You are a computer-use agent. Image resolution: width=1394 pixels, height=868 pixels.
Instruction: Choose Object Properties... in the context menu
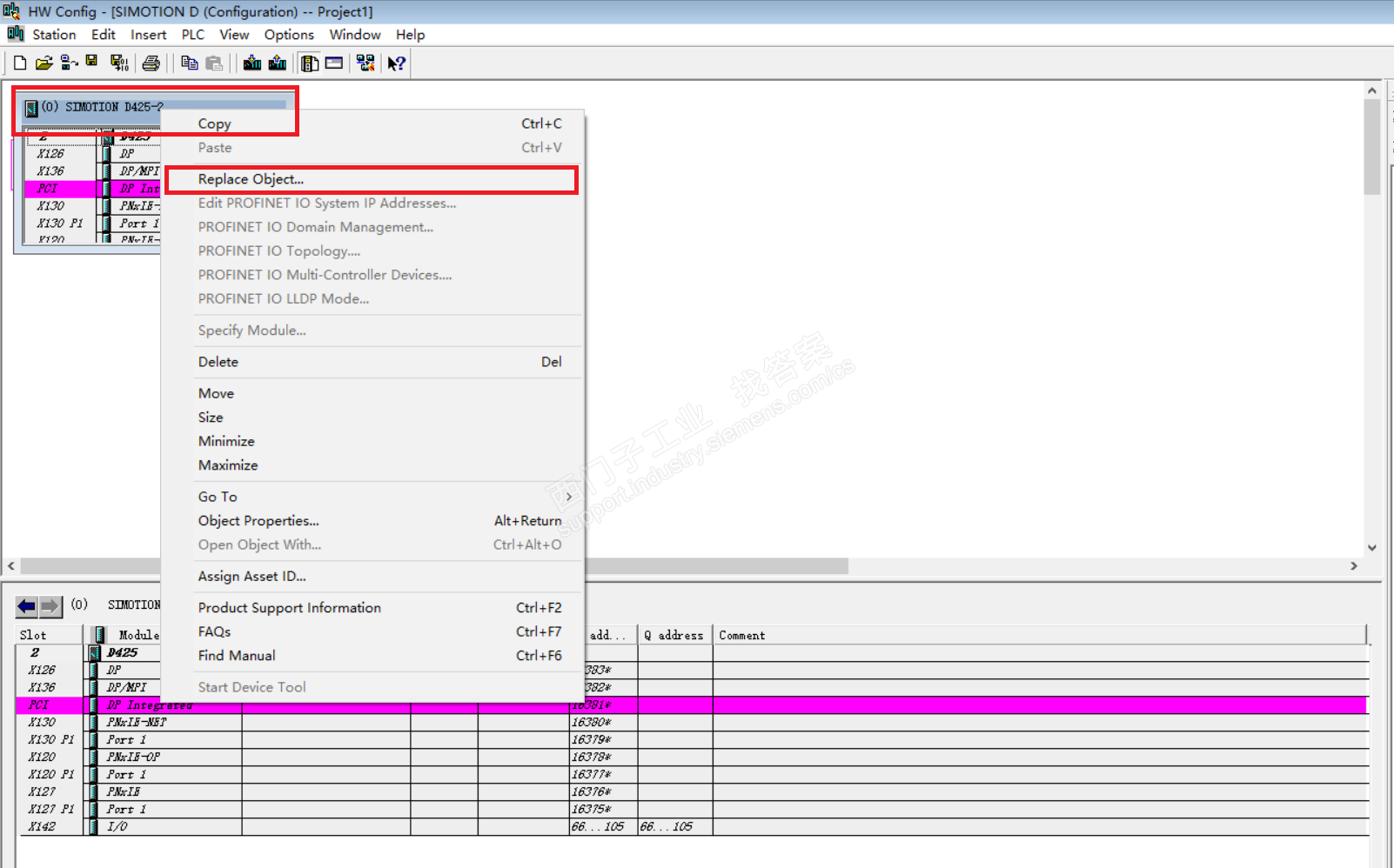pos(373,521)
